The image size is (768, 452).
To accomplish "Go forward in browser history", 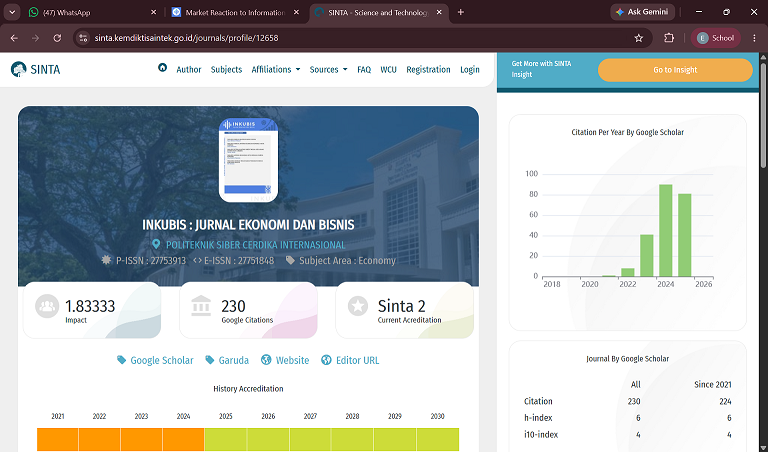I will coord(35,38).
